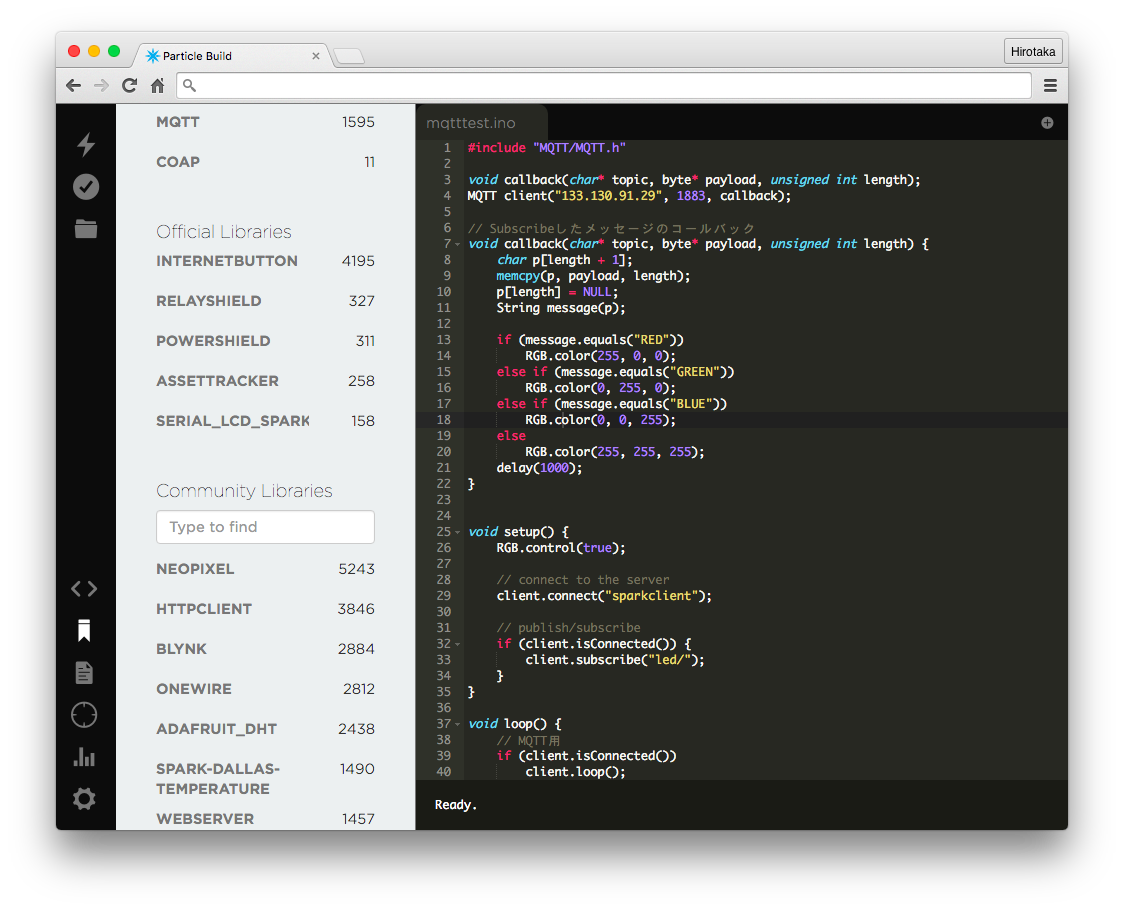Click the delay(1000); line

tap(540, 468)
